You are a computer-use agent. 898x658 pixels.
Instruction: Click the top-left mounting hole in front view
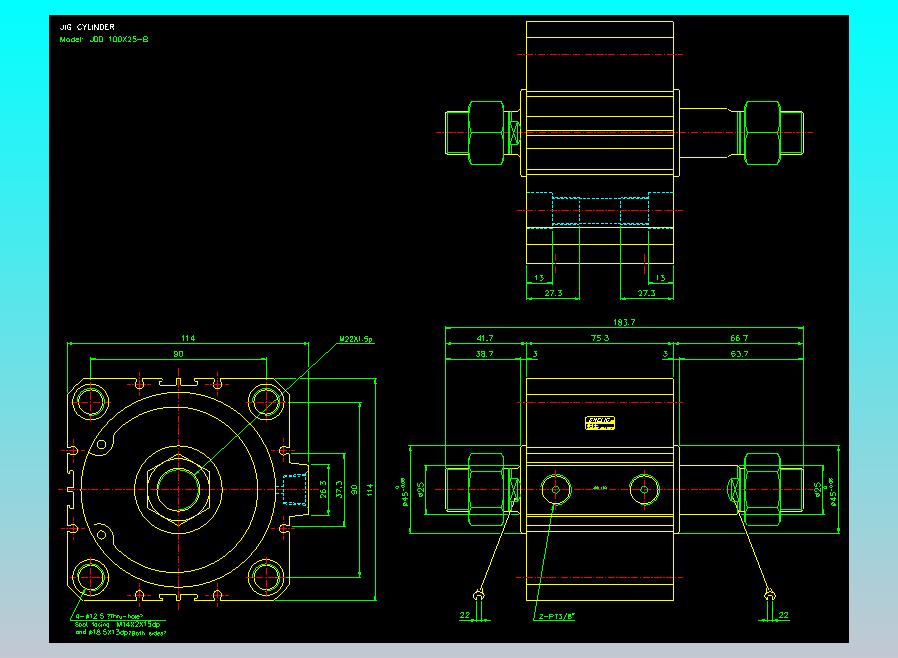92,400
